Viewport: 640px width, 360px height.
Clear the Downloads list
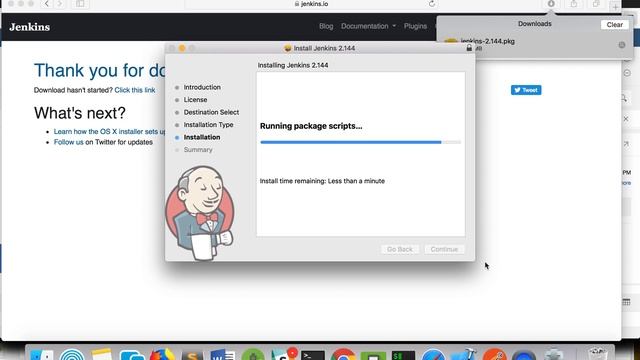(x=614, y=24)
